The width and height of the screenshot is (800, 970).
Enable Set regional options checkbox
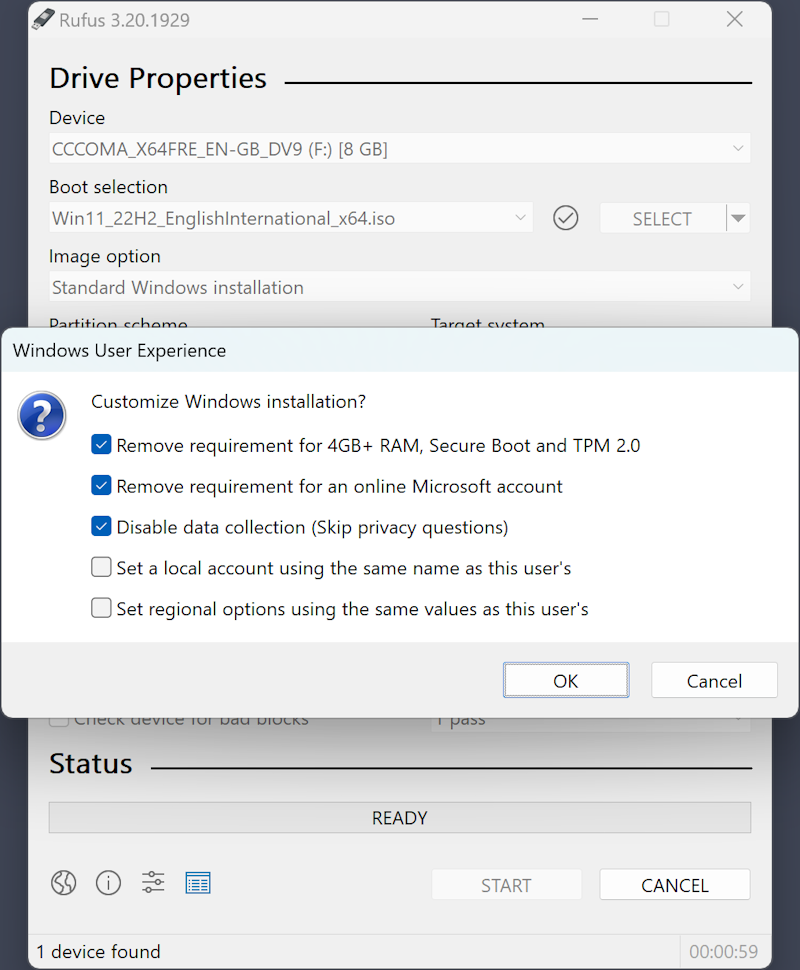point(101,608)
